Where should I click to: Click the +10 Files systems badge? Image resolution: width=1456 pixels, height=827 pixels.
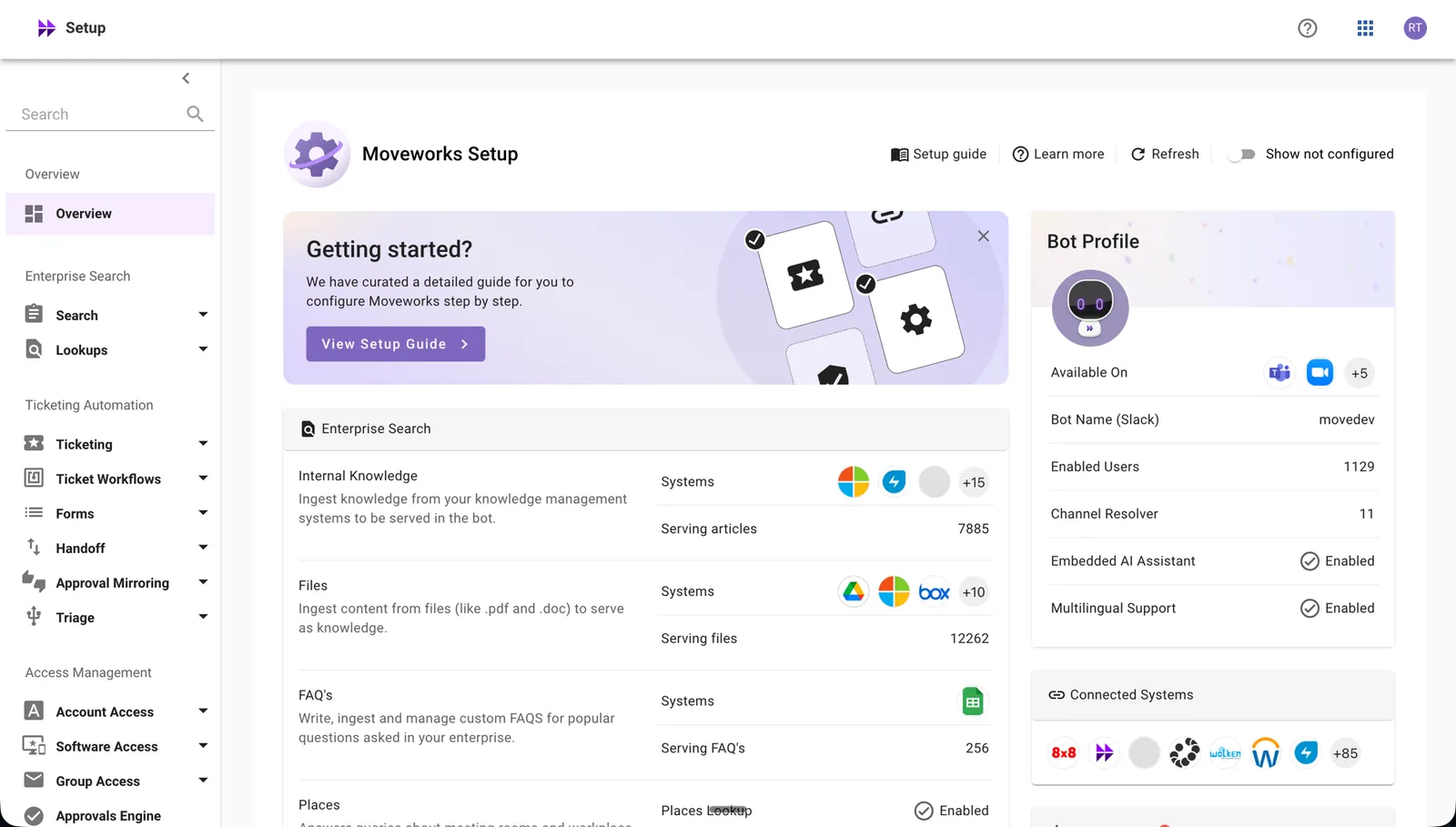[x=974, y=592]
